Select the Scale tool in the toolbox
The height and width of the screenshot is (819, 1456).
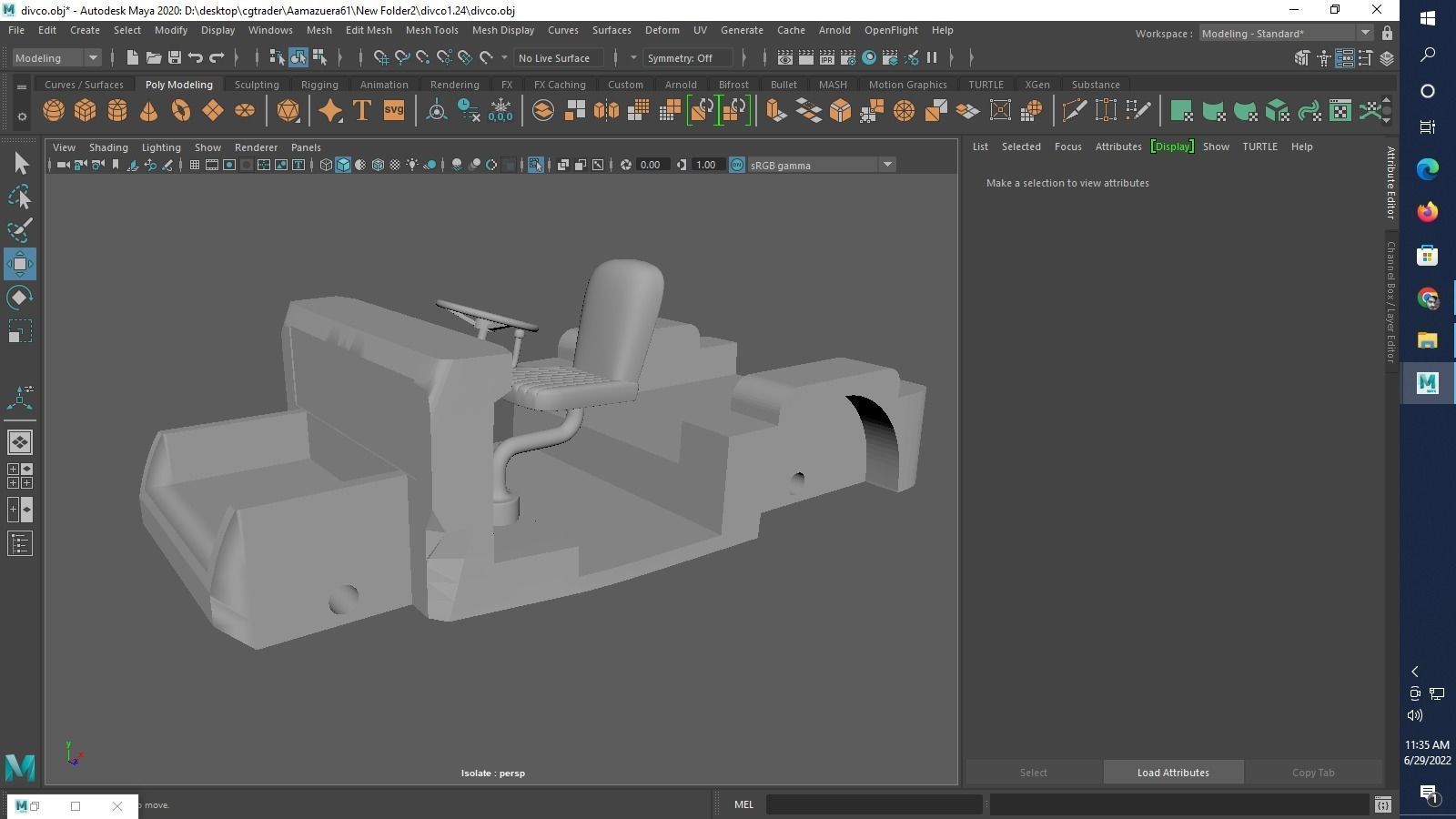point(20,331)
